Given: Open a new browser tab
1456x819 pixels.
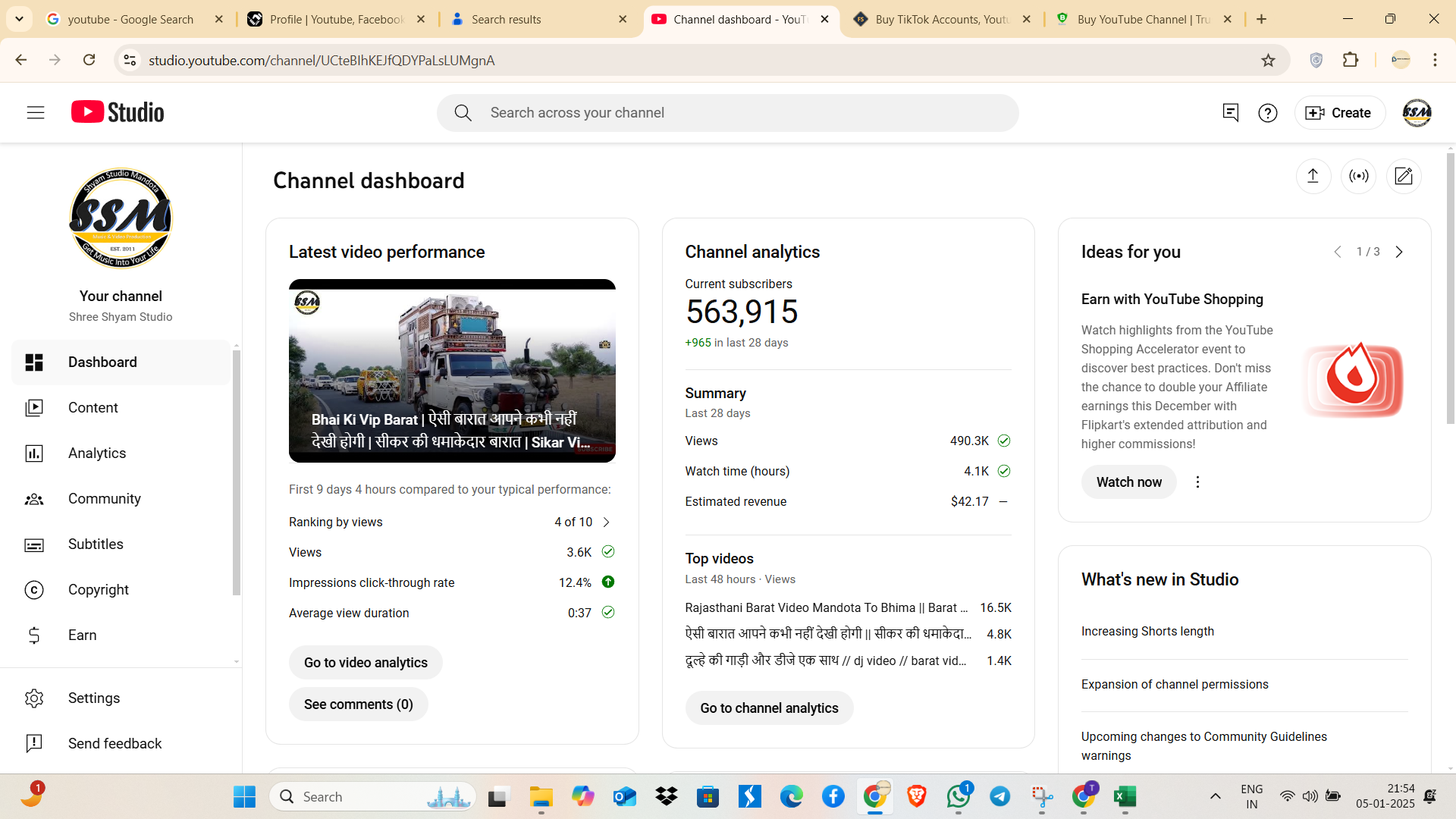Looking at the screenshot, I should coord(1261,19).
